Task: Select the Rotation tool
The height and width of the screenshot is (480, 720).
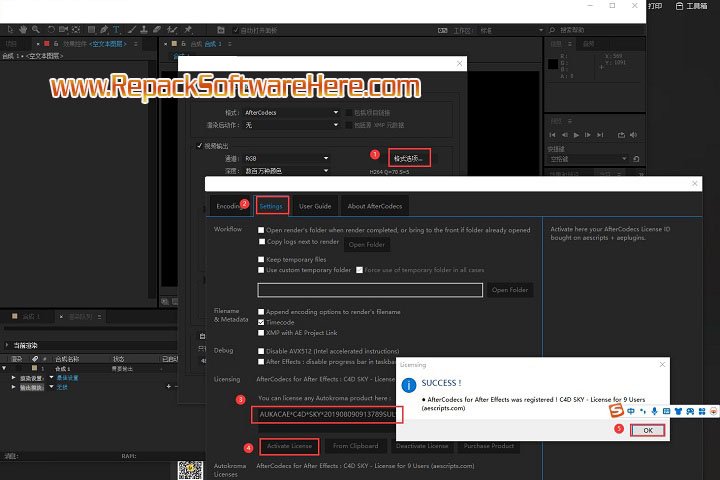Action: 51,30
